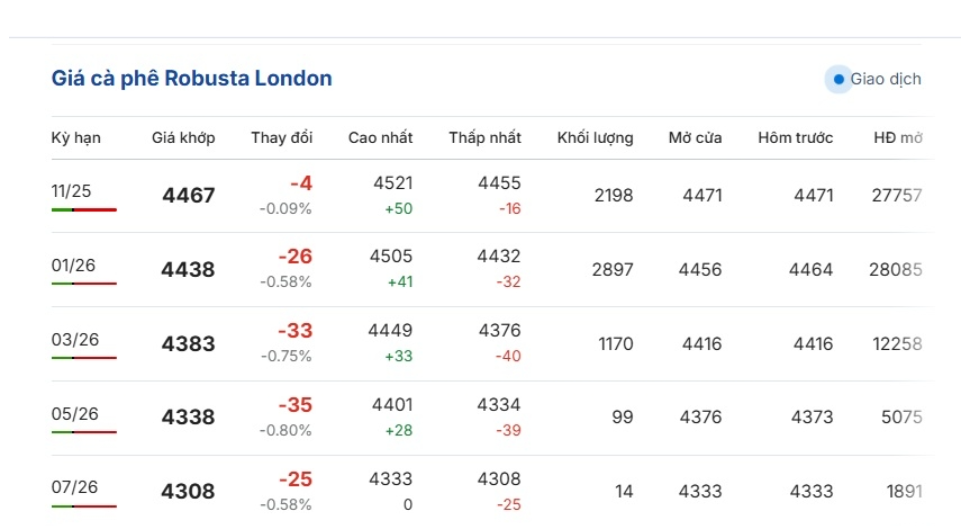The width and height of the screenshot is (964, 526).
Task: Click the Thấp nhất column header
Action: (485, 138)
